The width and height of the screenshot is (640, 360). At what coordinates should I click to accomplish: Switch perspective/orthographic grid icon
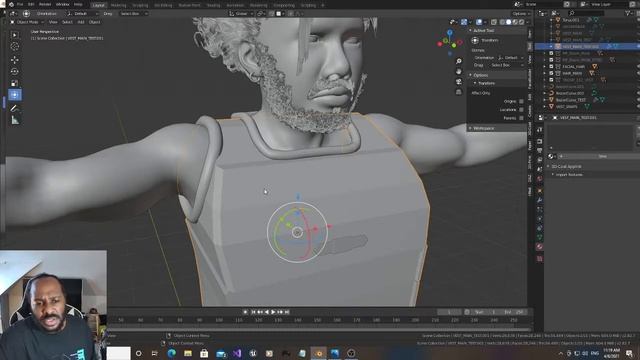coord(459,92)
